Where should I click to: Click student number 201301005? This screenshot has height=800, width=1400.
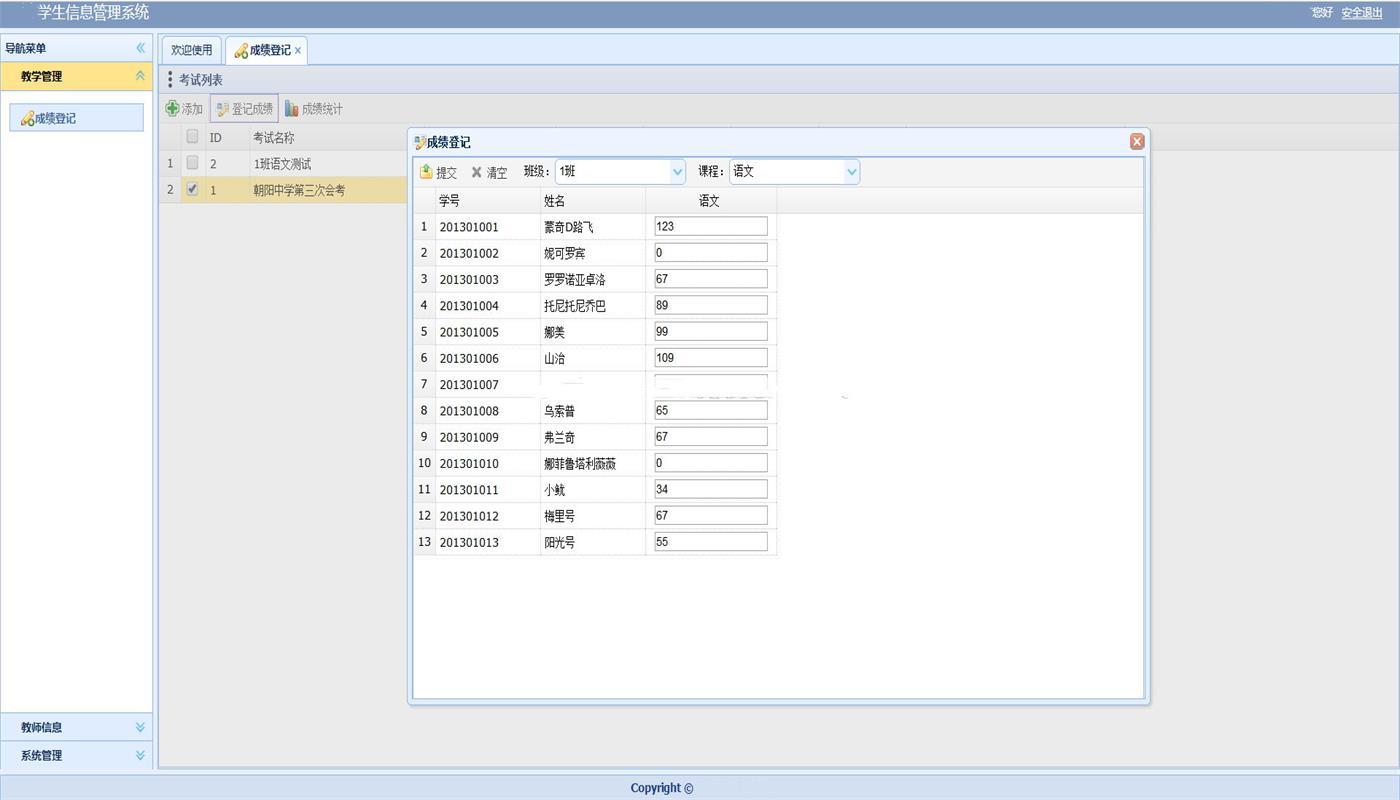click(x=469, y=332)
